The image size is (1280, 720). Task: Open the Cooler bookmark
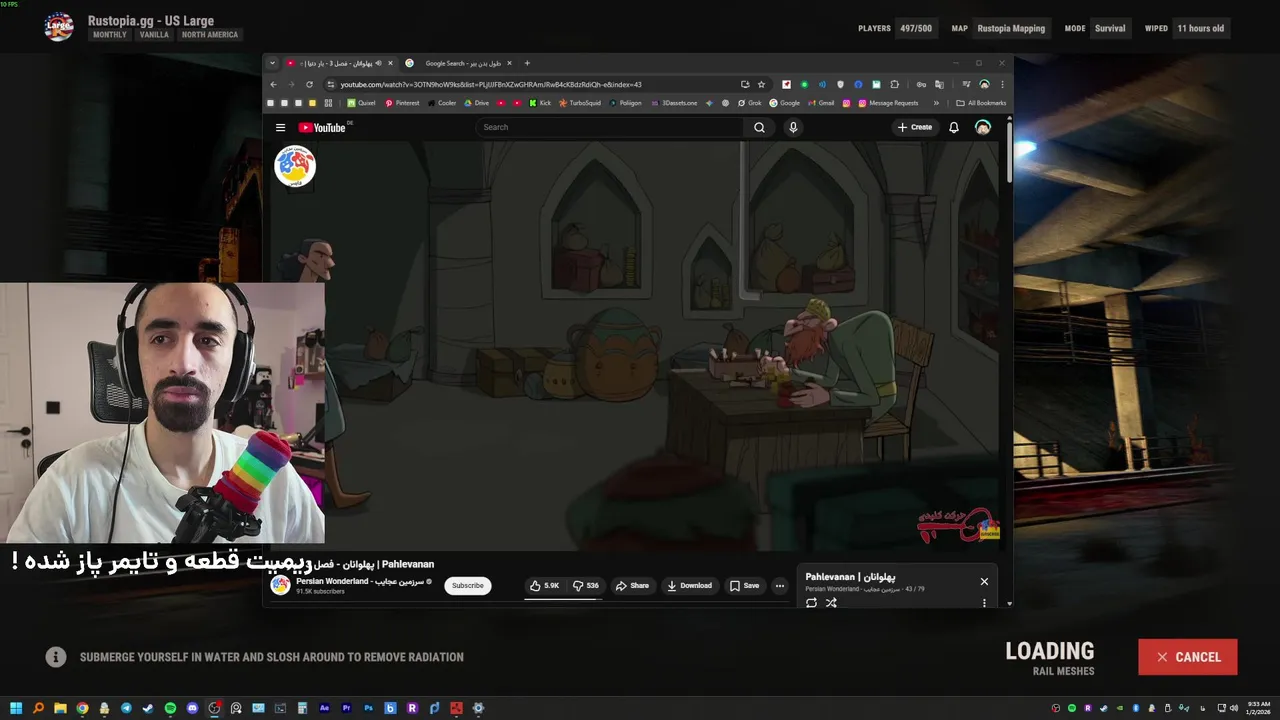442,103
